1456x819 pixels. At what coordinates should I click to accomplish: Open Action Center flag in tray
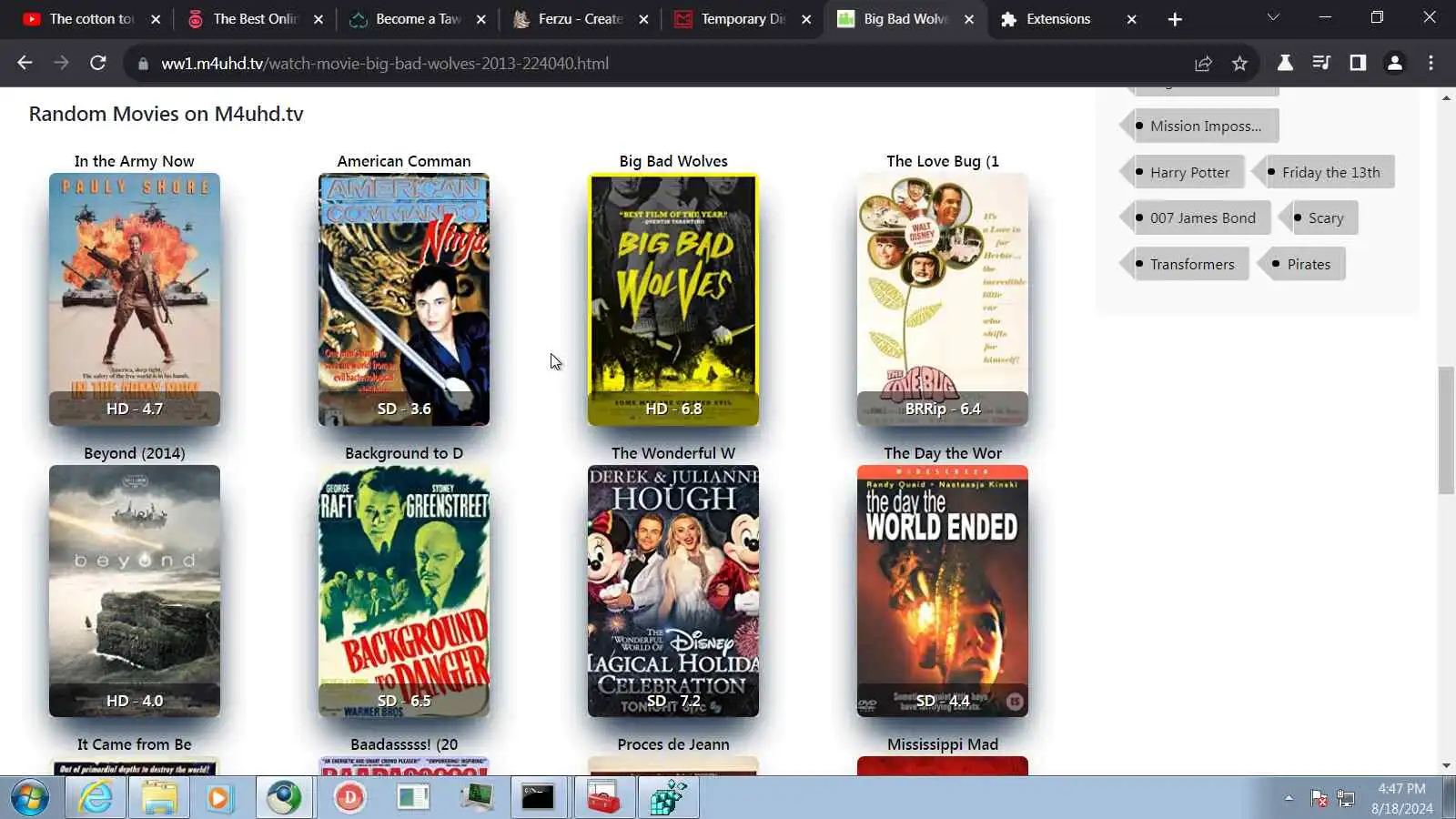pos(1319,799)
